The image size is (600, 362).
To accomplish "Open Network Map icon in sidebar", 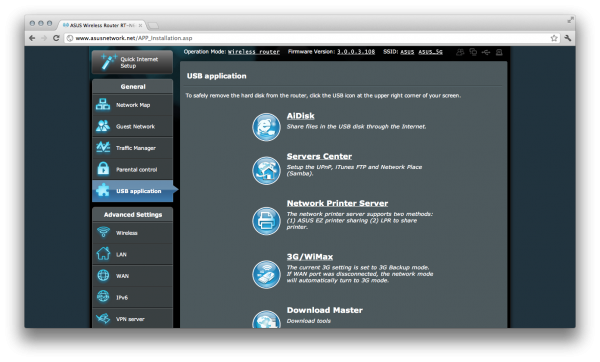I will coord(103,104).
